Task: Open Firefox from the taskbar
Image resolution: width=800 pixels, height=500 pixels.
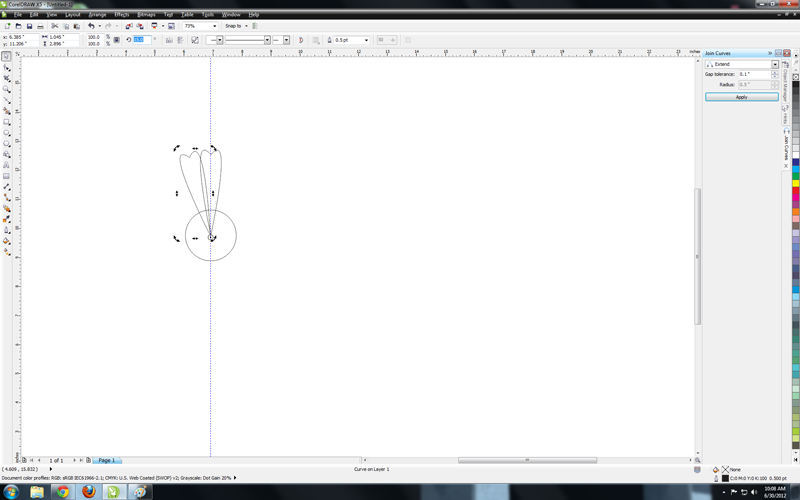Action: 89,492
